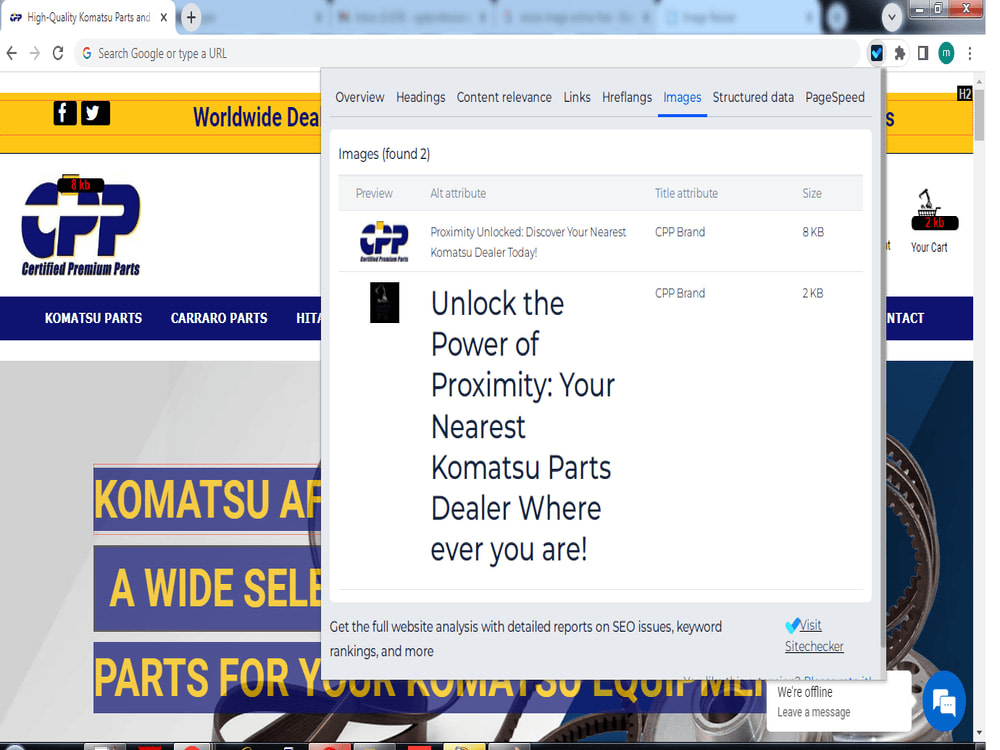This screenshot has width=1000, height=750.
Task: Open the live chat bubble
Action: (944, 701)
